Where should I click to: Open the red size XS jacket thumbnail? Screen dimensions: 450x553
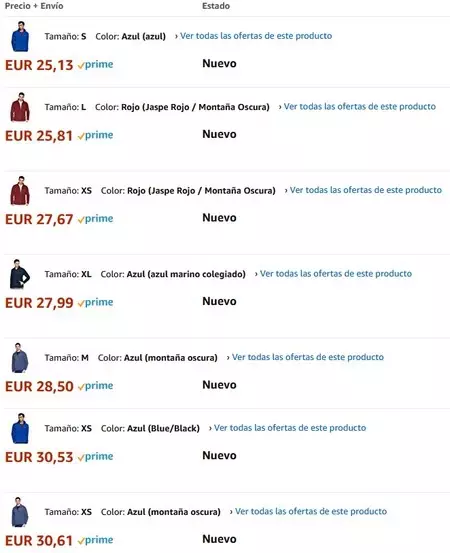point(20,191)
